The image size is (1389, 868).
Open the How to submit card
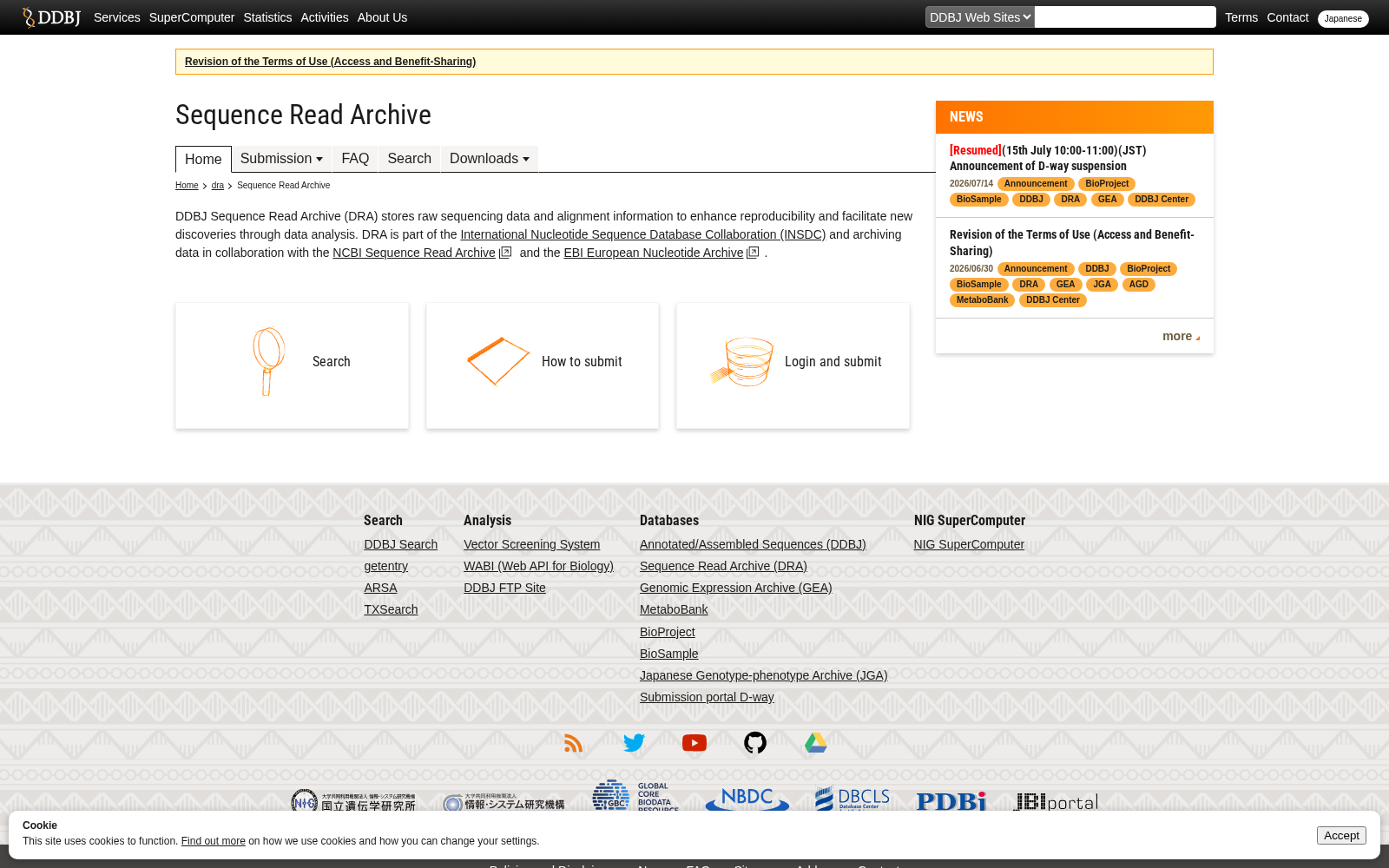pos(543,365)
